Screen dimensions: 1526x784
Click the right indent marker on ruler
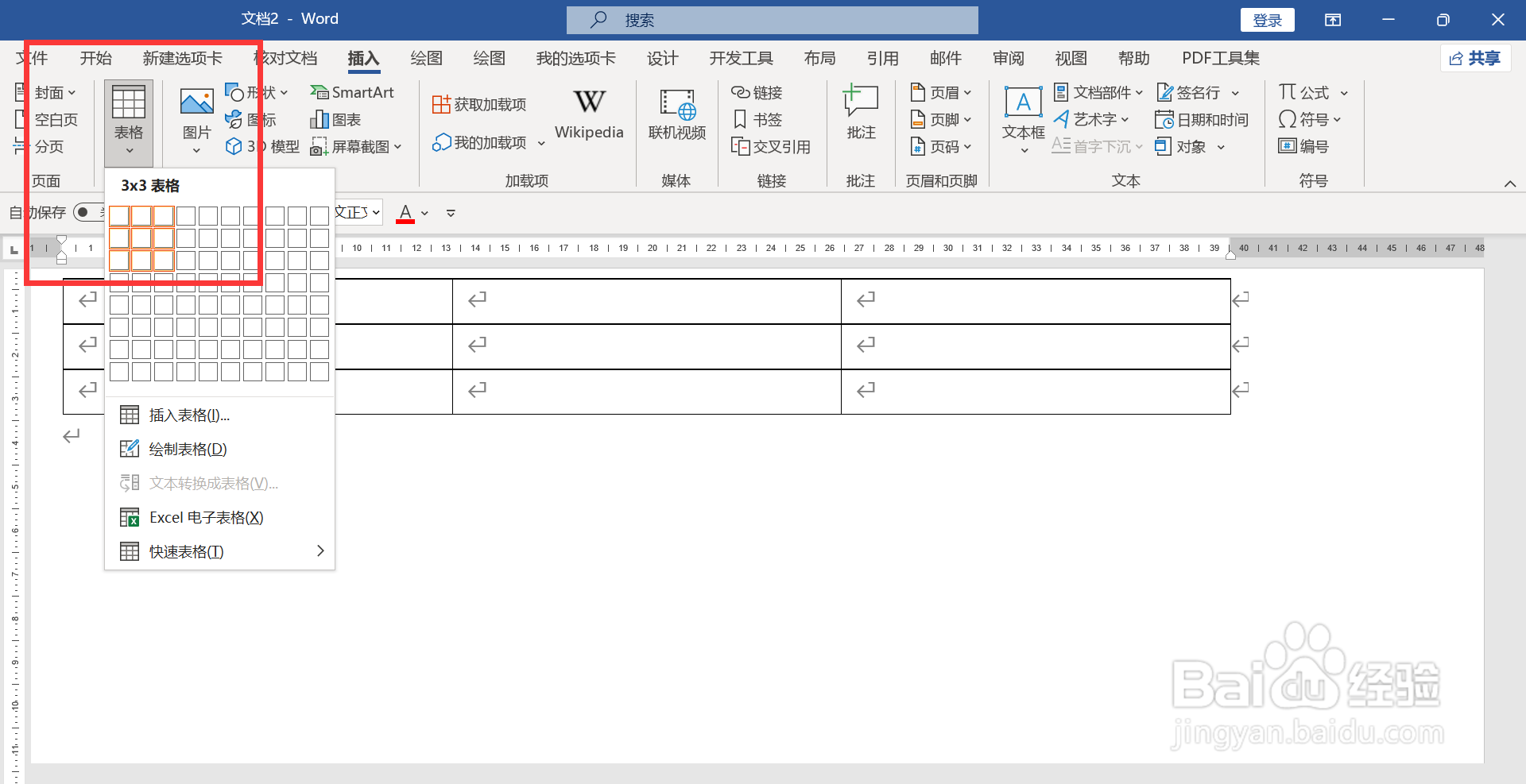point(1230,254)
